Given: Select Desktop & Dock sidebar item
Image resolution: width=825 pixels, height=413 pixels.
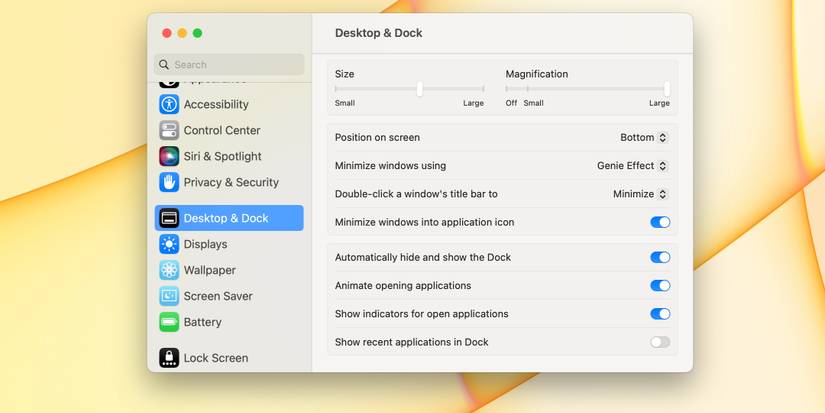Looking at the screenshot, I should tap(229, 218).
